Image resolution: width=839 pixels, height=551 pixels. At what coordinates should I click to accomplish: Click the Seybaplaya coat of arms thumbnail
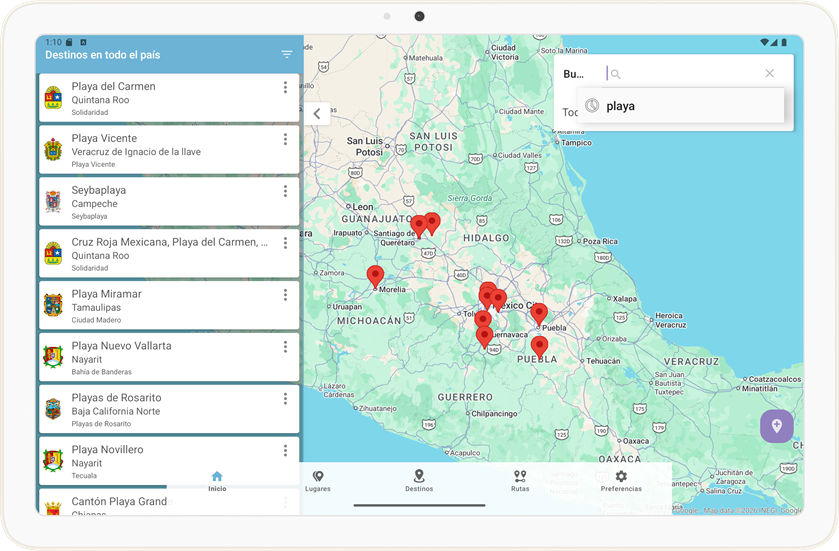pos(53,202)
